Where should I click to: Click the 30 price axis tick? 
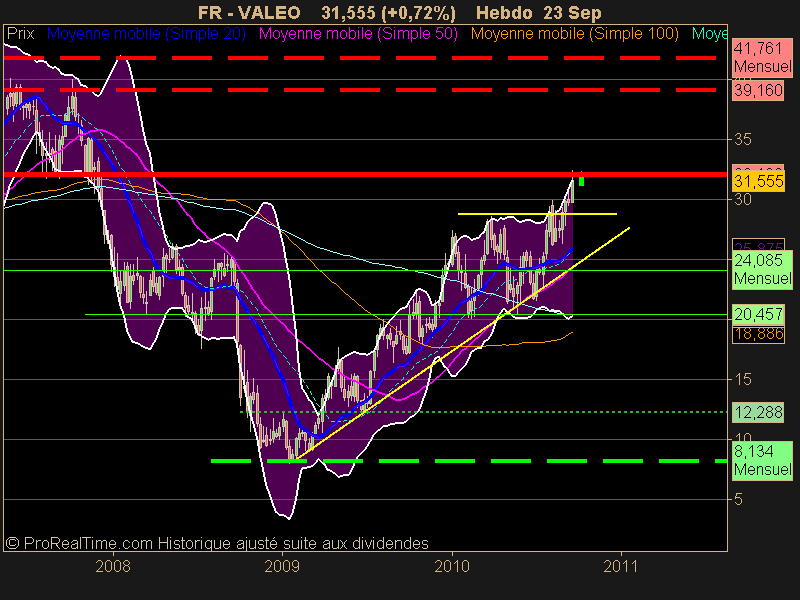tap(742, 199)
